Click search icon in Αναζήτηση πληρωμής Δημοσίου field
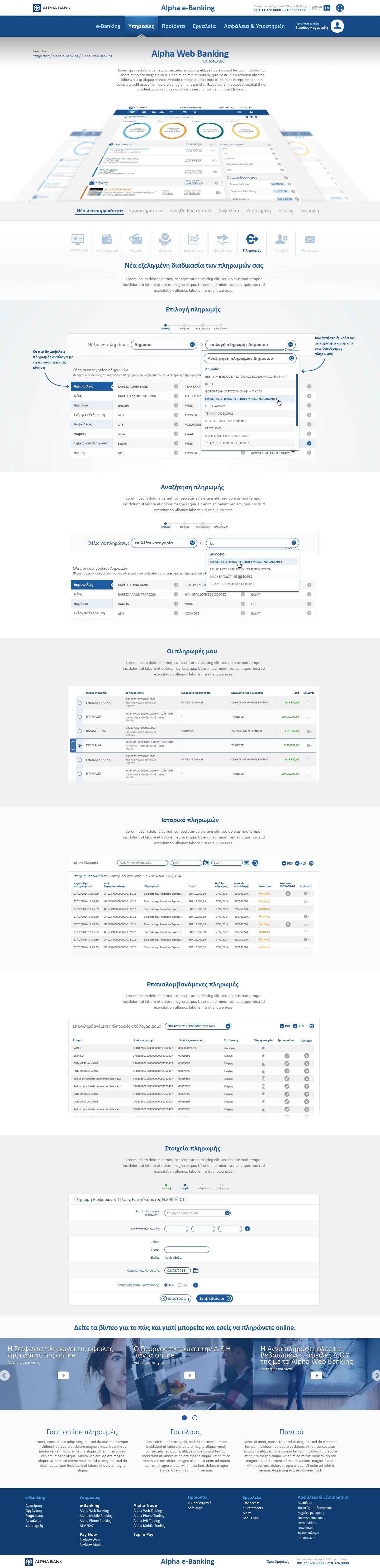 pyautogui.click(x=291, y=358)
